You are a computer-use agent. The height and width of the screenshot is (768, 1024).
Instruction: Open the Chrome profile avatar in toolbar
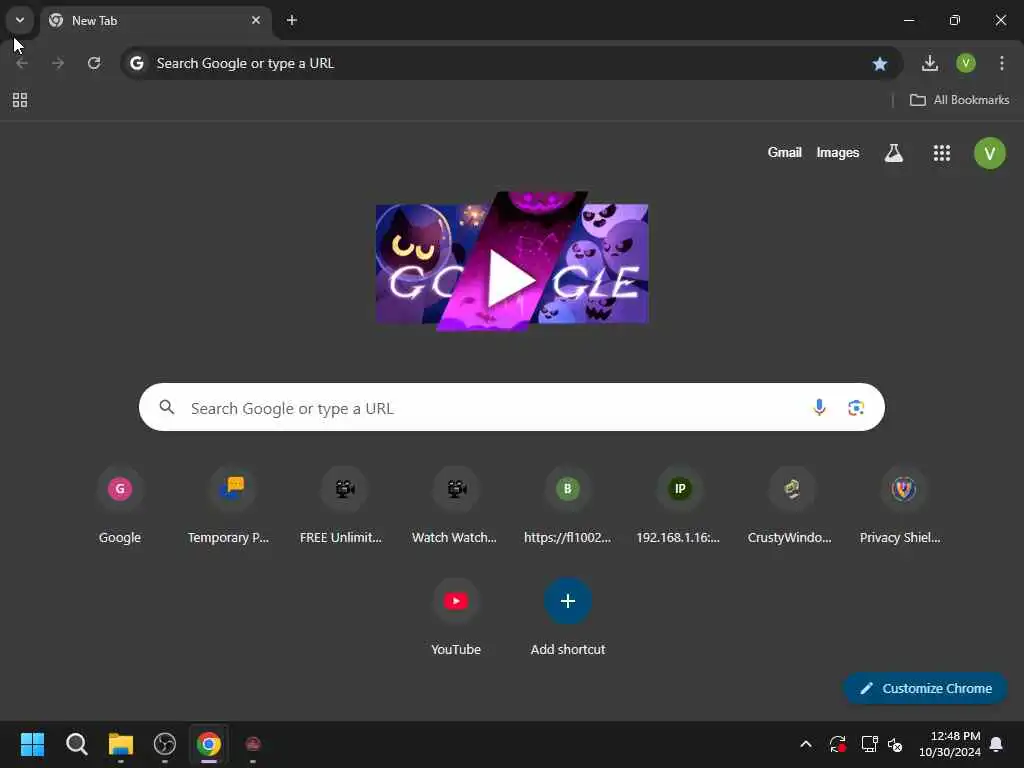point(966,63)
